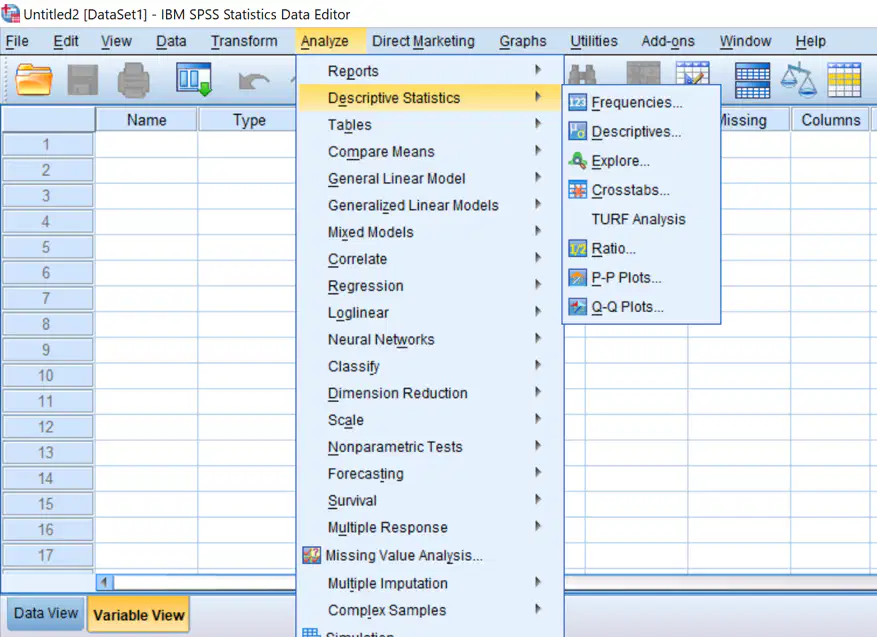
Task: Click the Undo arrow toolbar icon
Action: pos(253,81)
